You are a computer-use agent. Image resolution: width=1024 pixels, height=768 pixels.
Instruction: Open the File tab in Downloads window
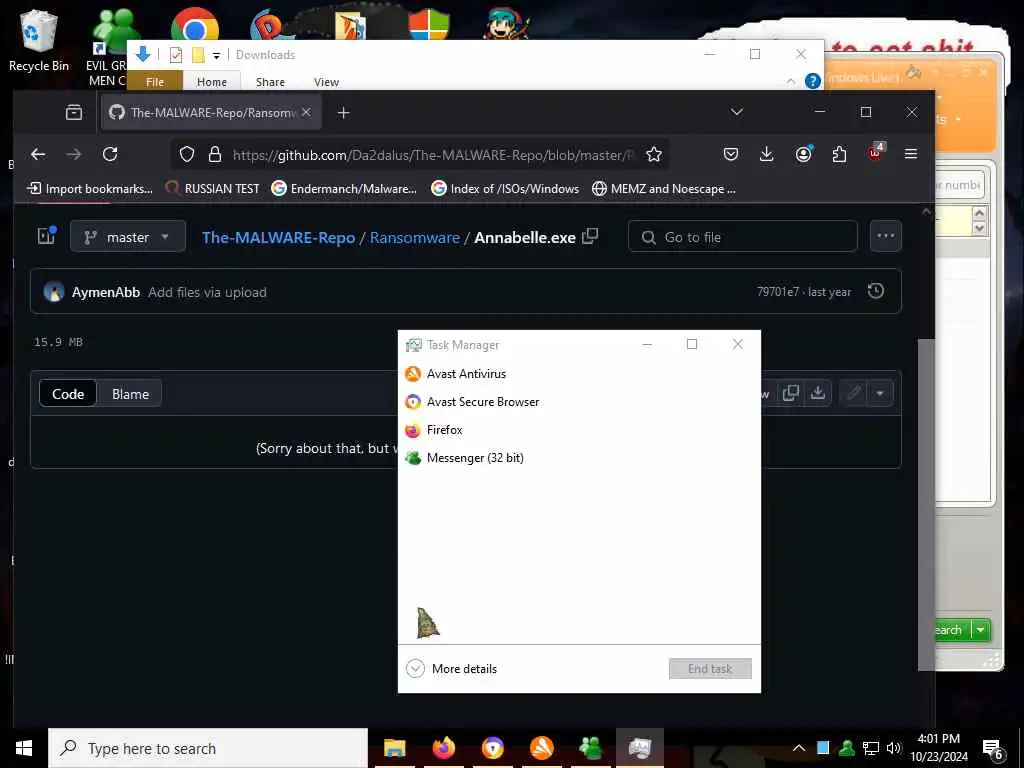point(155,82)
